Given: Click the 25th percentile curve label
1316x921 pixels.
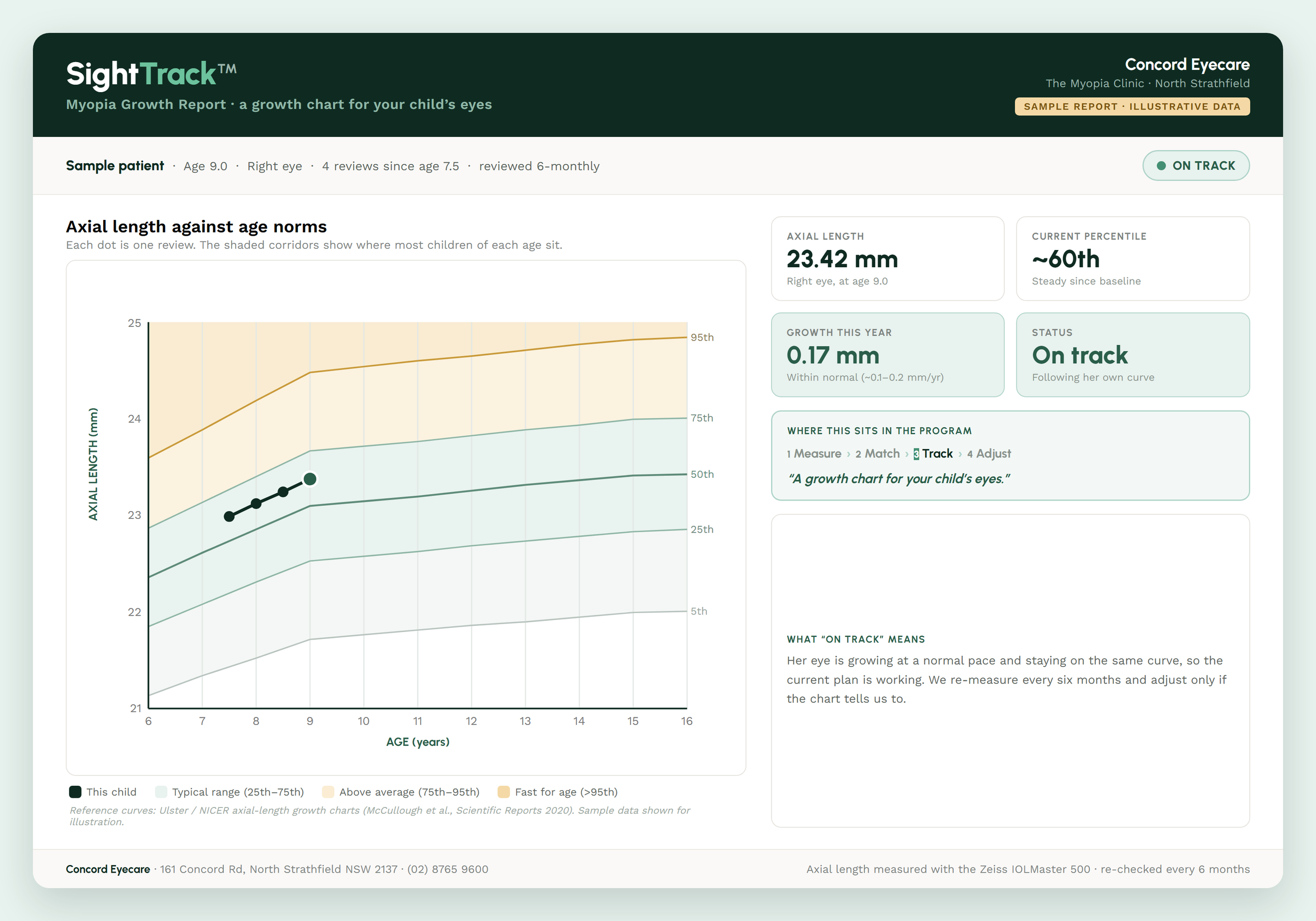Looking at the screenshot, I should [702, 529].
